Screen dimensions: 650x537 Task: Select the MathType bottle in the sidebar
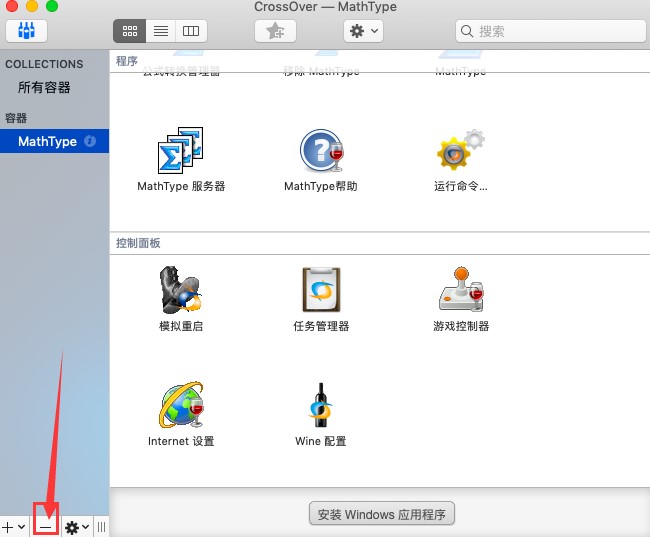54,141
